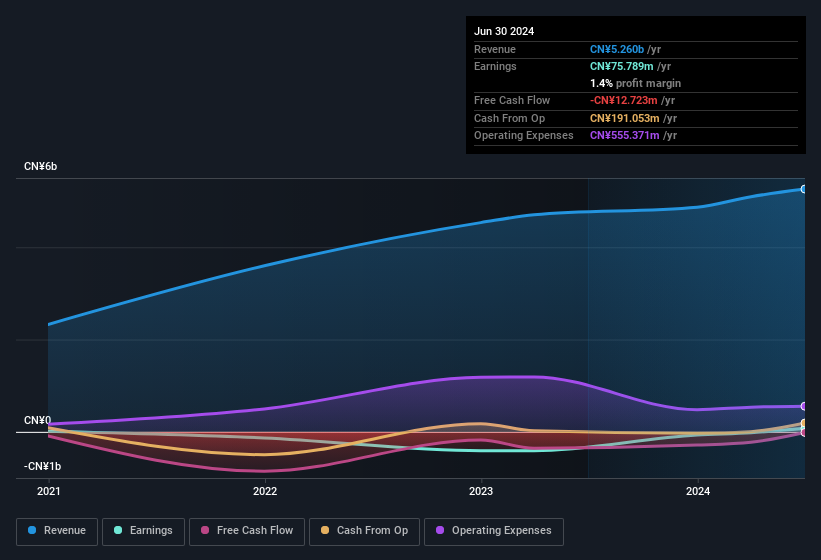The width and height of the screenshot is (821, 560).
Task: Click the pink Free Cash Flow legend dot
Action: [x=205, y=530]
